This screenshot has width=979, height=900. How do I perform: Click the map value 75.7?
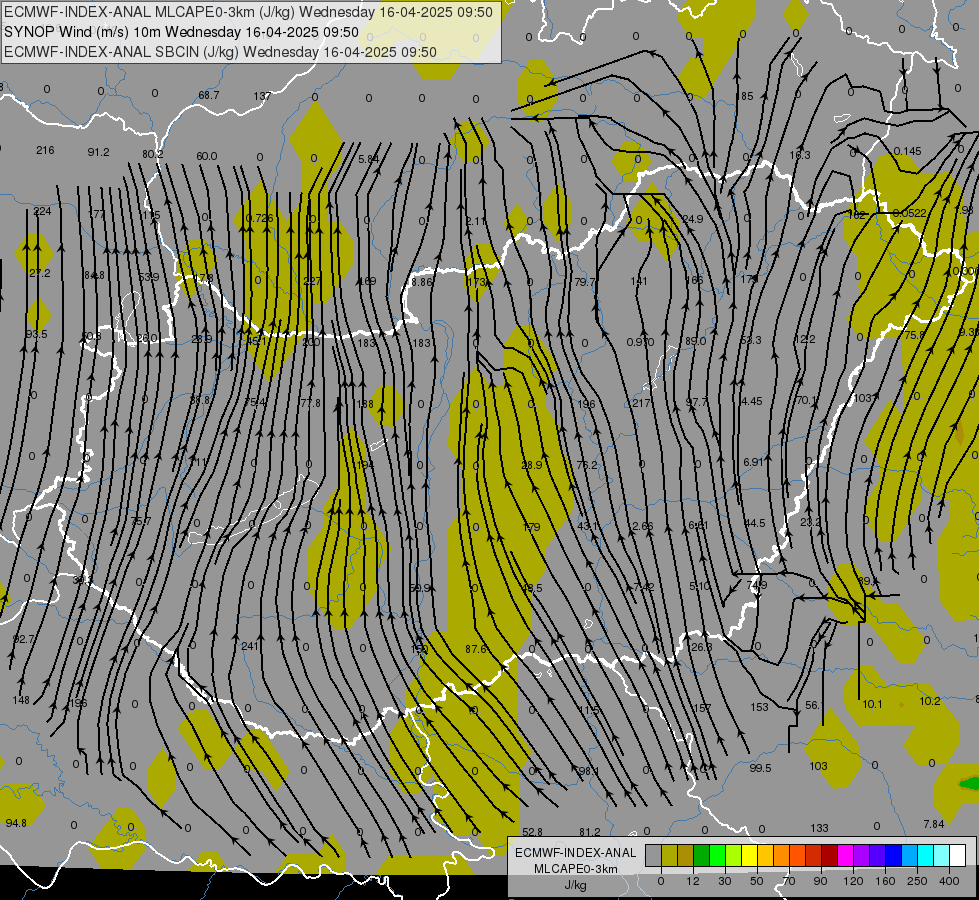[x=140, y=522]
